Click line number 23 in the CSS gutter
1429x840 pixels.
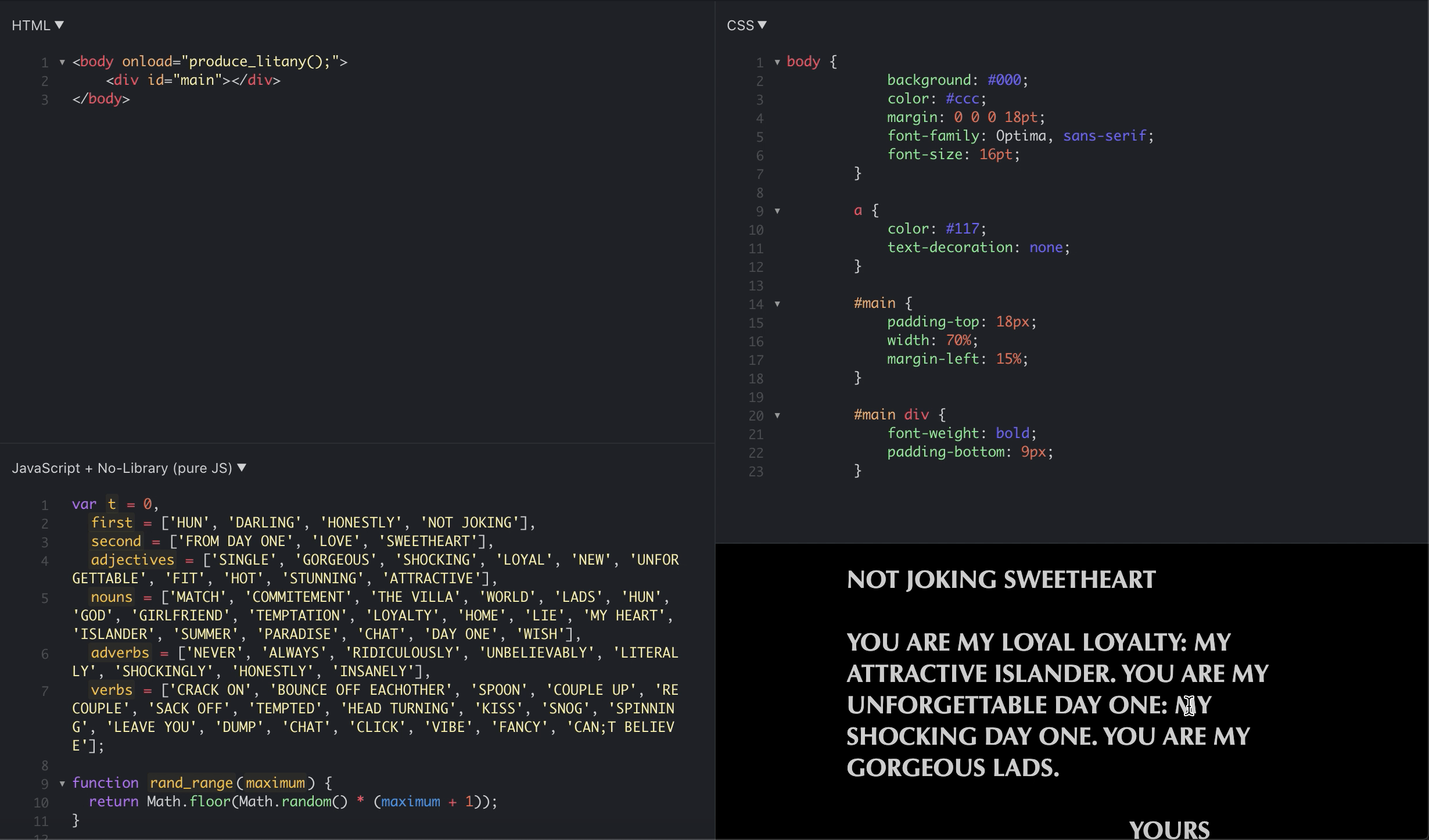pos(756,471)
